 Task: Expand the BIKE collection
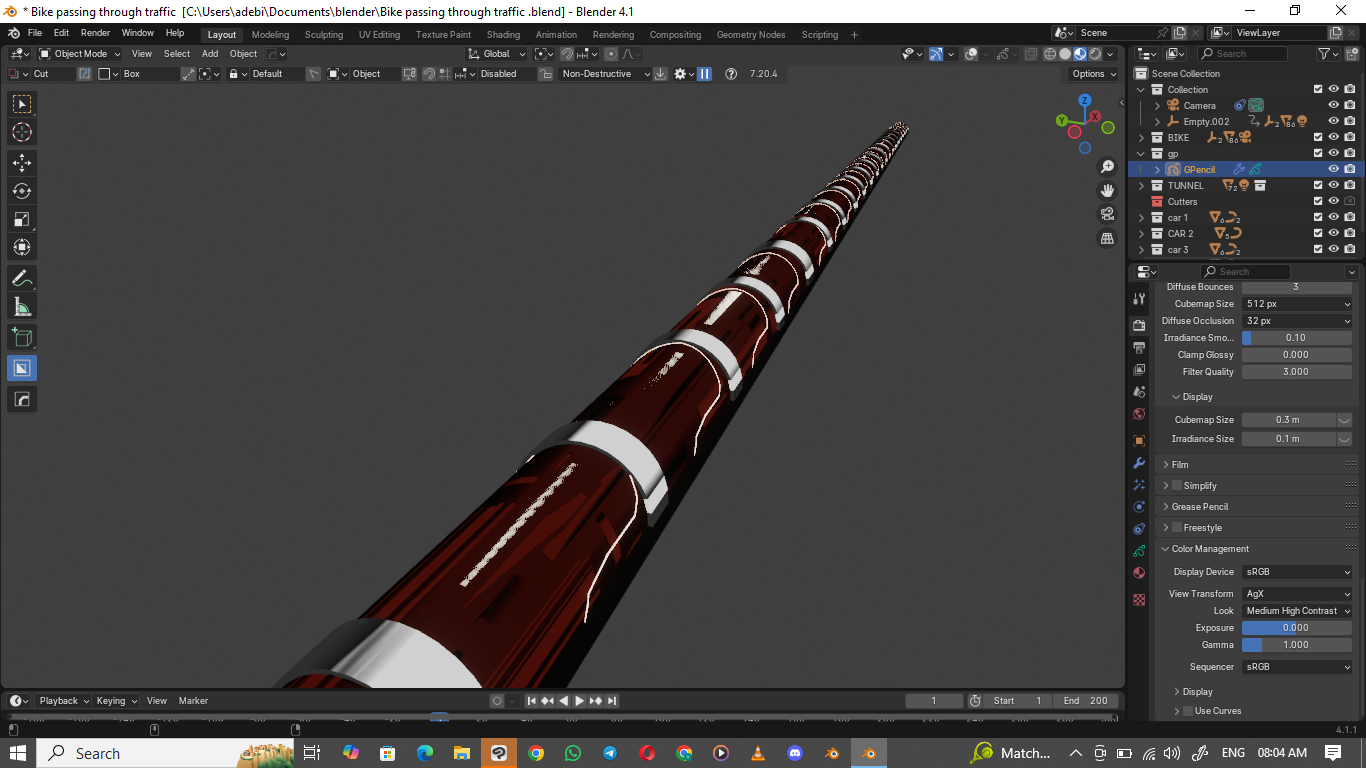[x=1142, y=137]
